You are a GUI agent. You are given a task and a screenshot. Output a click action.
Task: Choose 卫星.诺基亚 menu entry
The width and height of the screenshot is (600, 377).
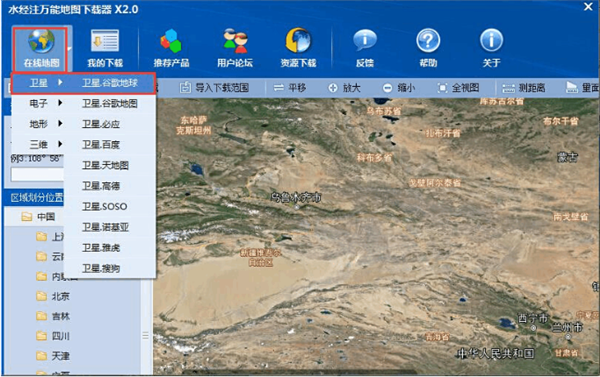coord(110,227)
